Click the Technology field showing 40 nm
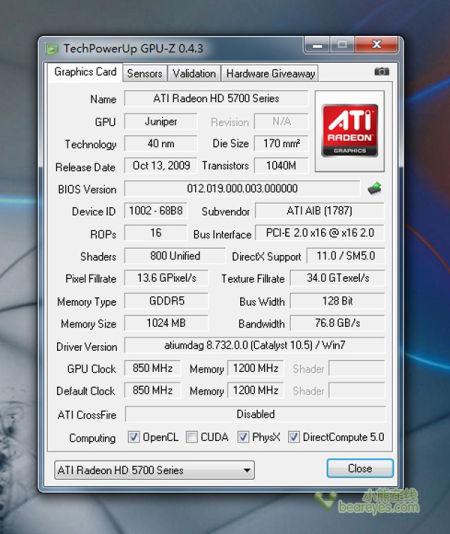Viewport: 450px width, 534px height. pos(160,143)
